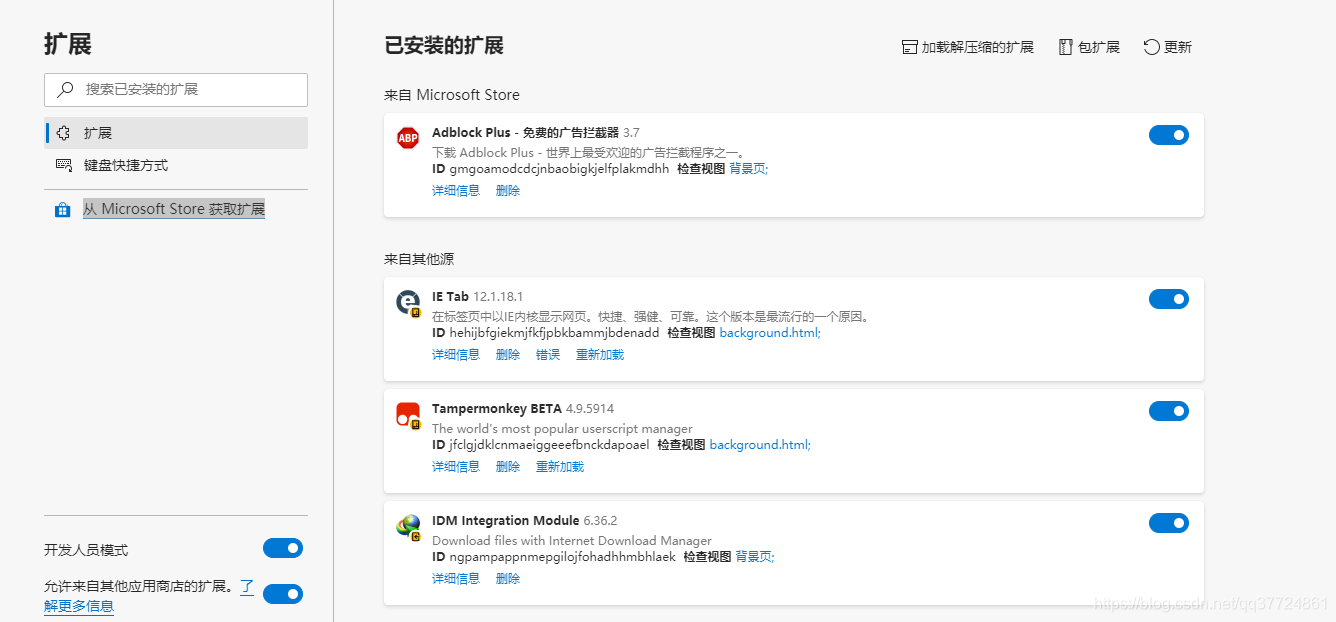Click 重新加载 for IE Tab
Image resolution: width=1336 pixels, height=622 pixels.
pyautogui.click(x=600, y=354)
